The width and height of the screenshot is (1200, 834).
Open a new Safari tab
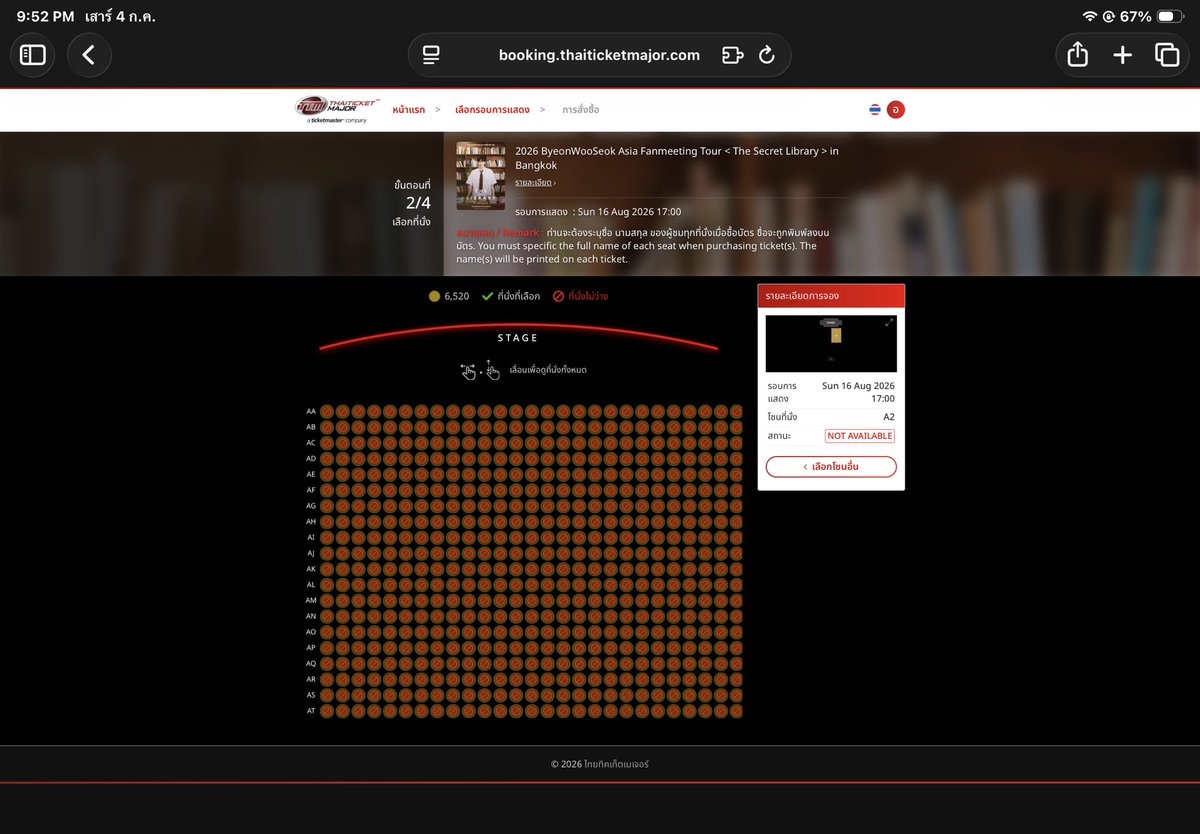[x=1122, y=55]
